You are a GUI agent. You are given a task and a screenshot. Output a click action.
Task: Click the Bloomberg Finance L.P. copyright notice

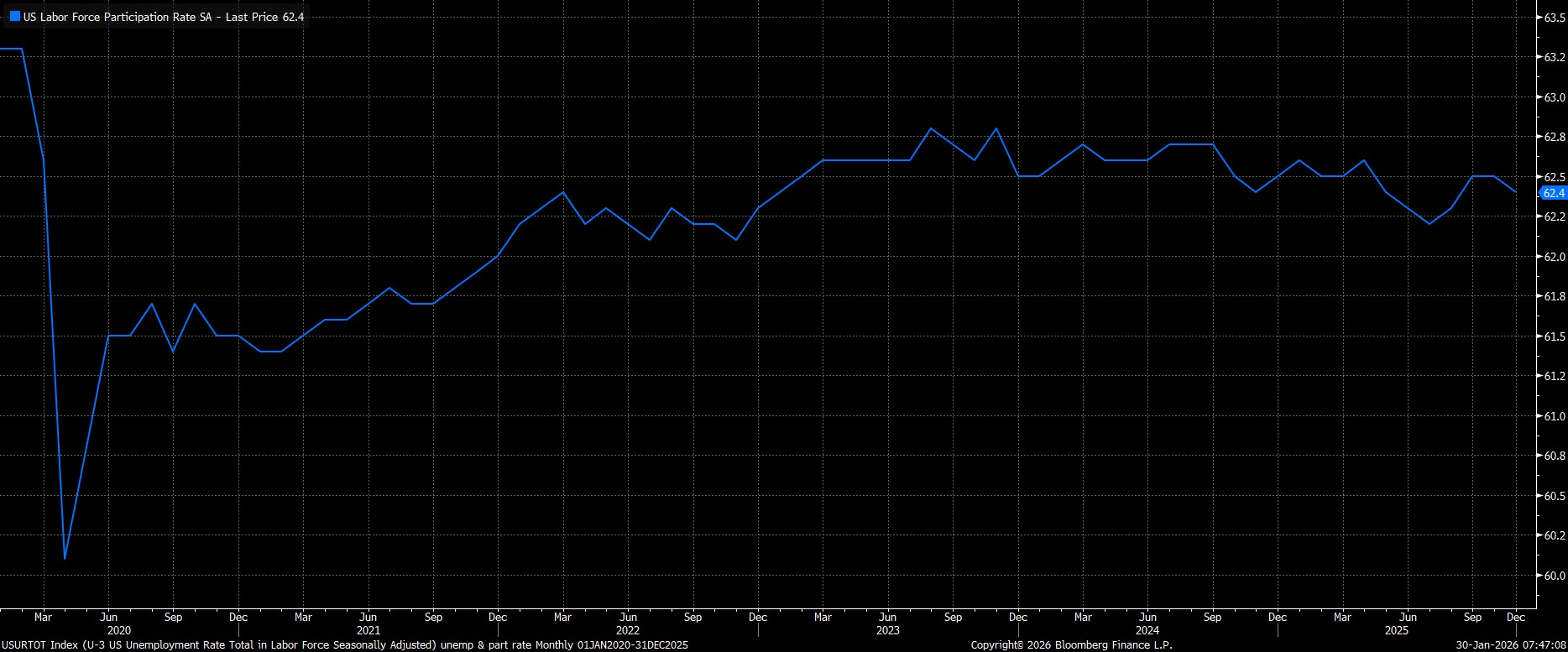point(1071,644)
